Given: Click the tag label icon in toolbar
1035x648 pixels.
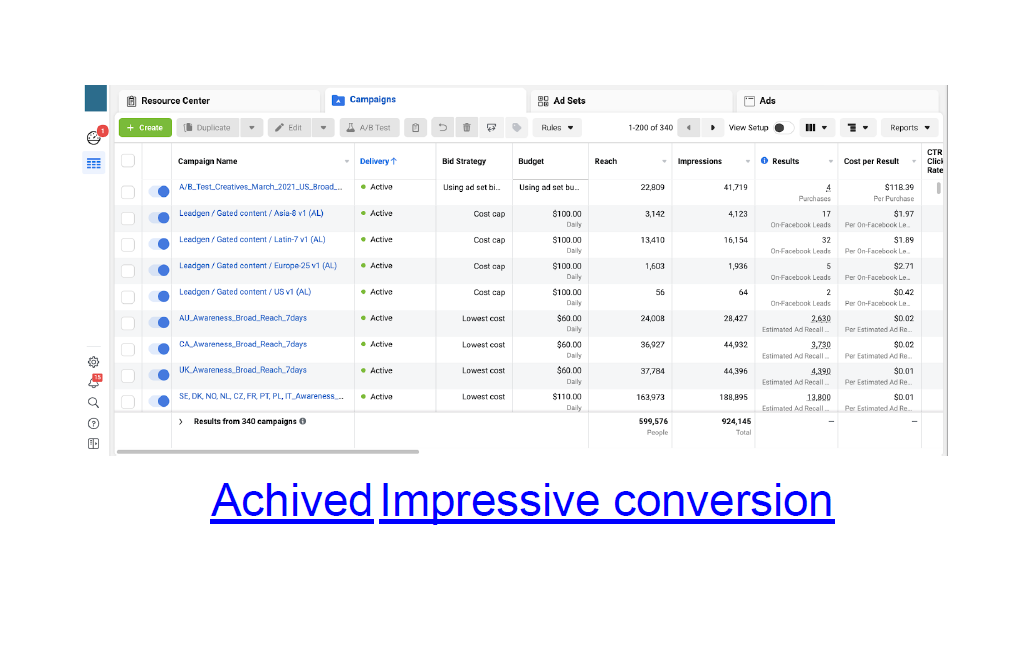Looking at the screenshot, I should (516, 128).
